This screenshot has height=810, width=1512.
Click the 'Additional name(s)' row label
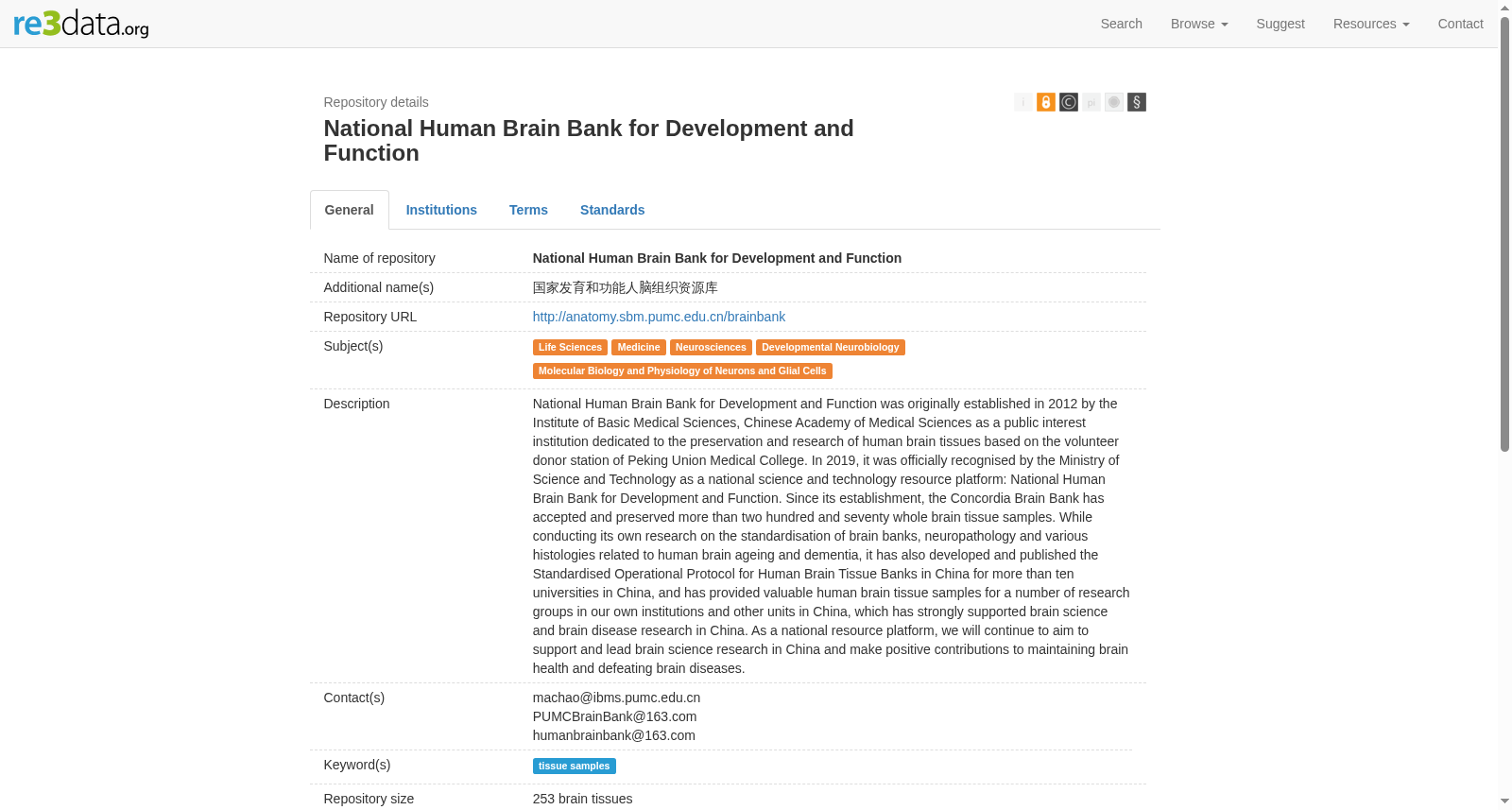379,287
